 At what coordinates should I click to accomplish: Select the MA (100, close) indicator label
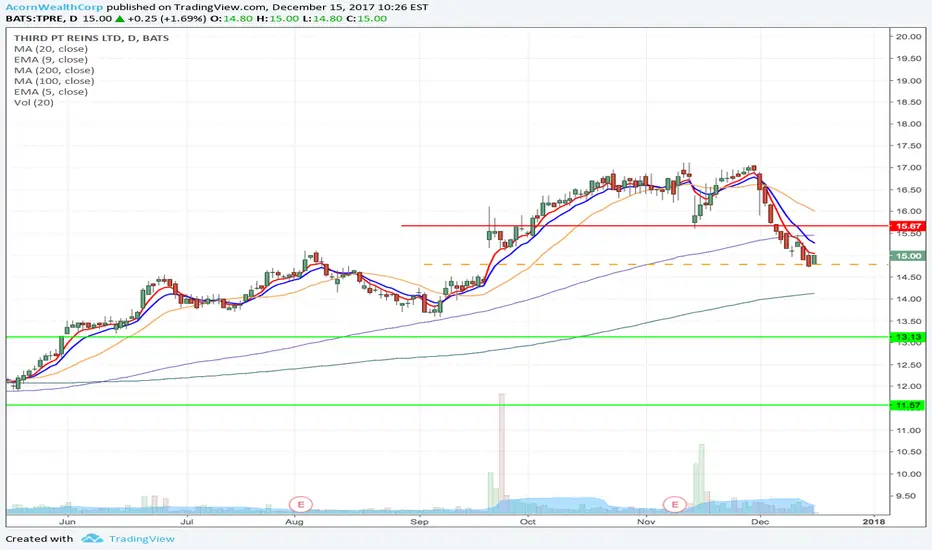coord(54,81)
